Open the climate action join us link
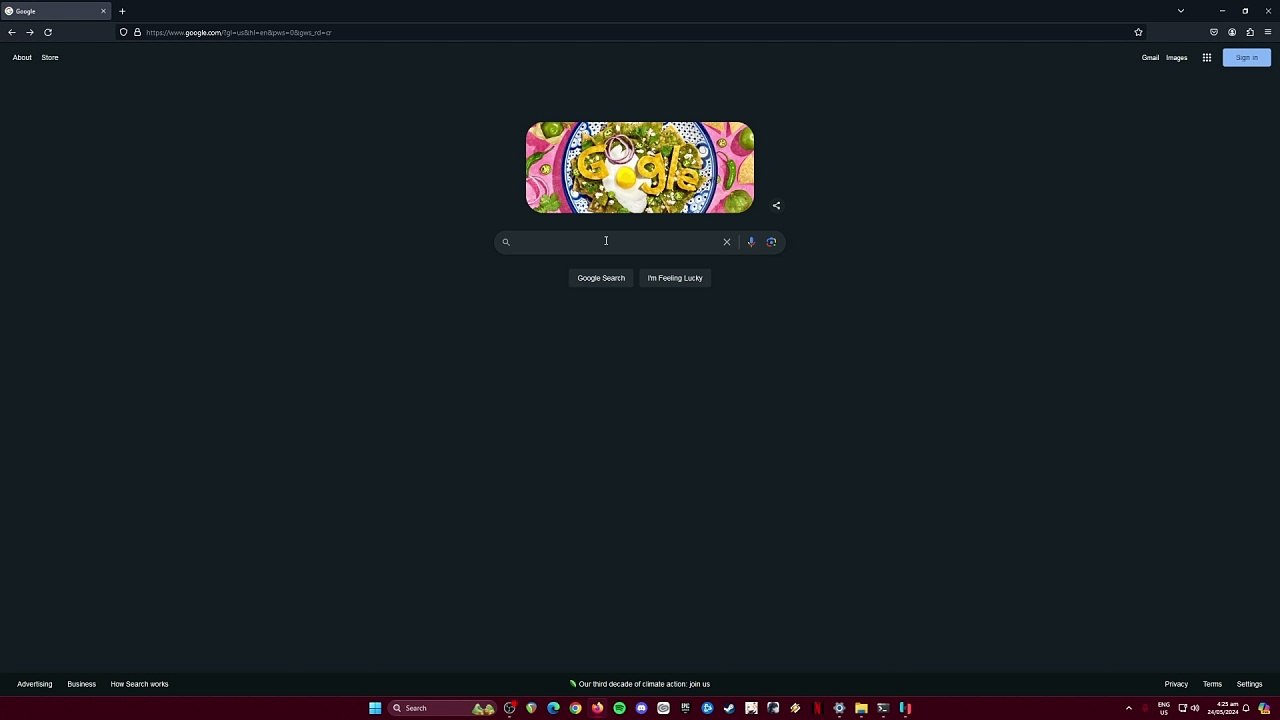 tap(640, 684)
